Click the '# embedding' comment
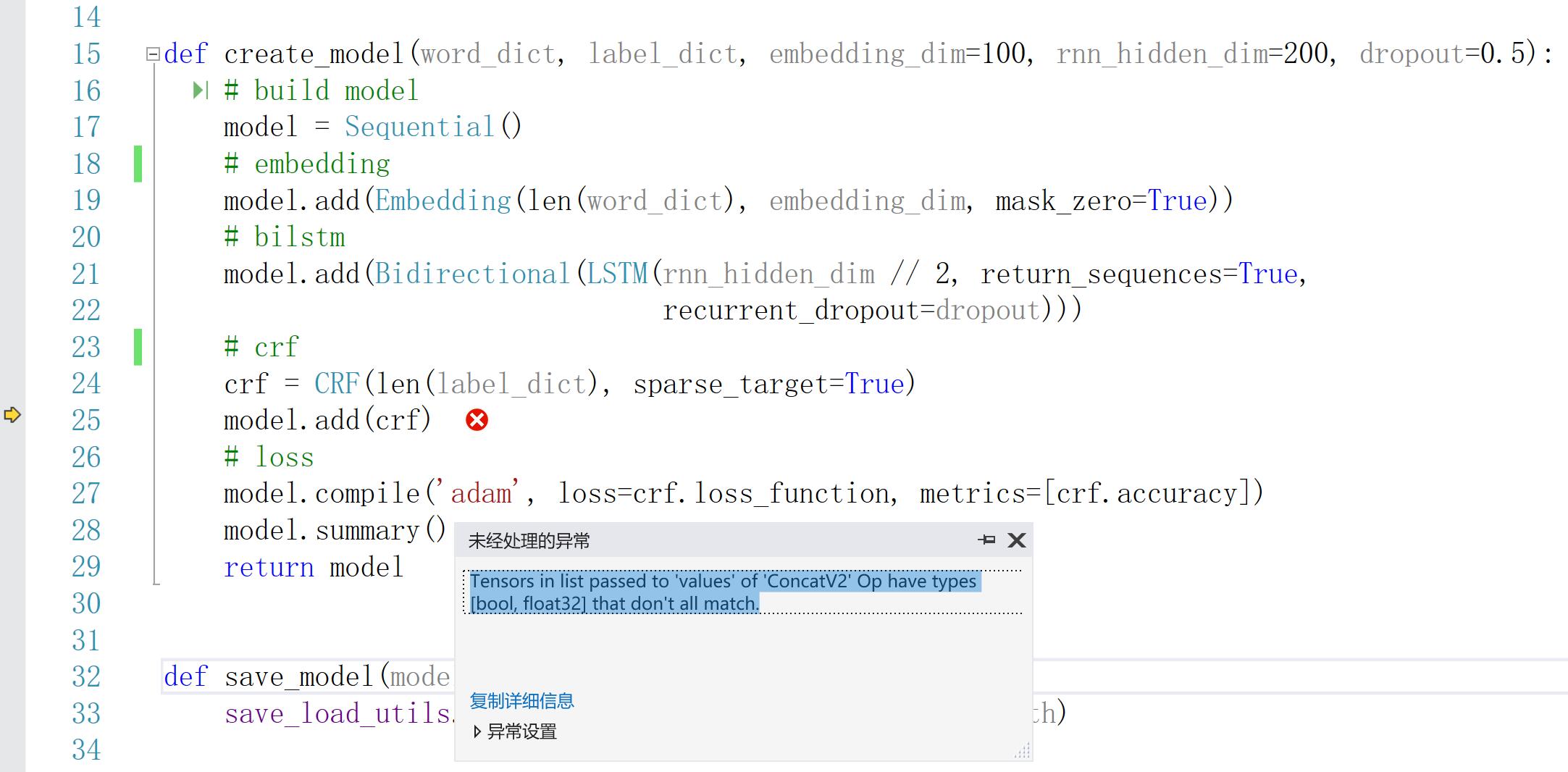 (307, 164)
